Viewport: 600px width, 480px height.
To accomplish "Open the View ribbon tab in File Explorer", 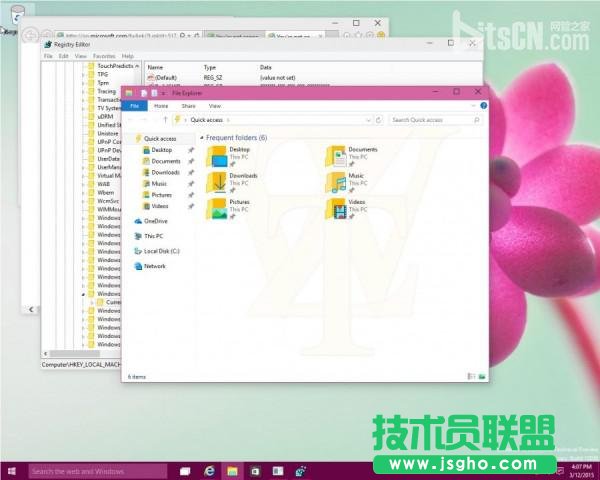I will pos(215,106).
